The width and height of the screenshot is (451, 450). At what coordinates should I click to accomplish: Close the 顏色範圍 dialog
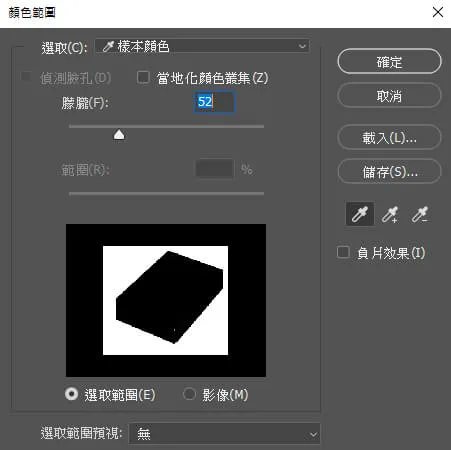click(438, 13)
